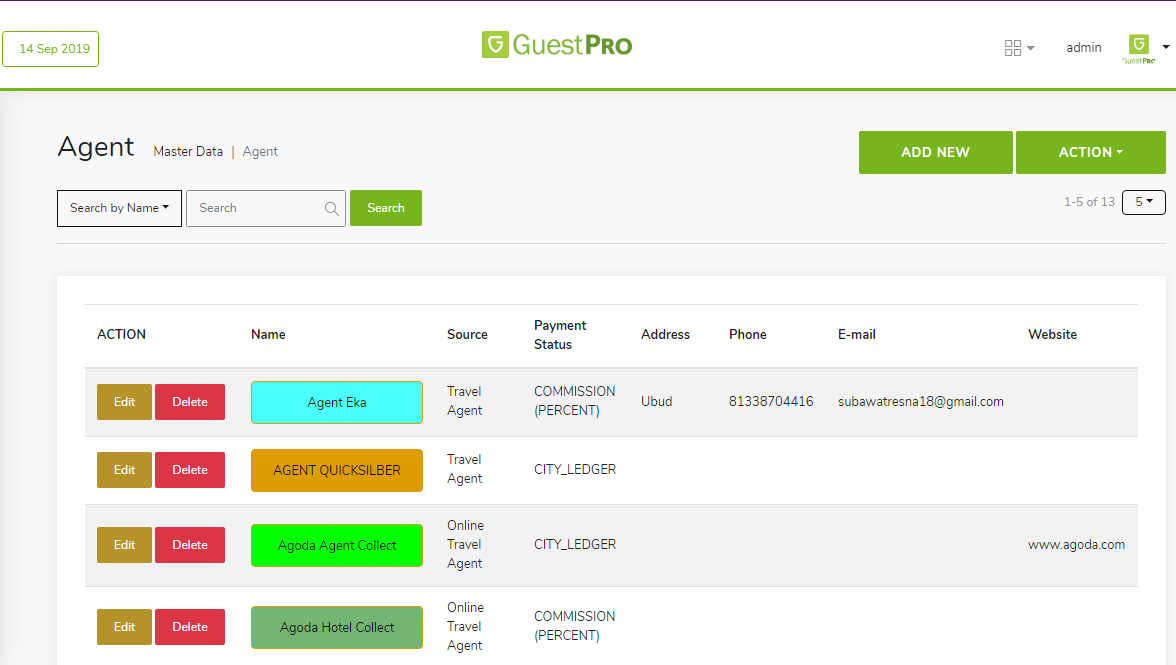This screenshot has height=665, width=1176.
Task: Expand the profile menu arrow next to avatar
Action: [1166, 47]
